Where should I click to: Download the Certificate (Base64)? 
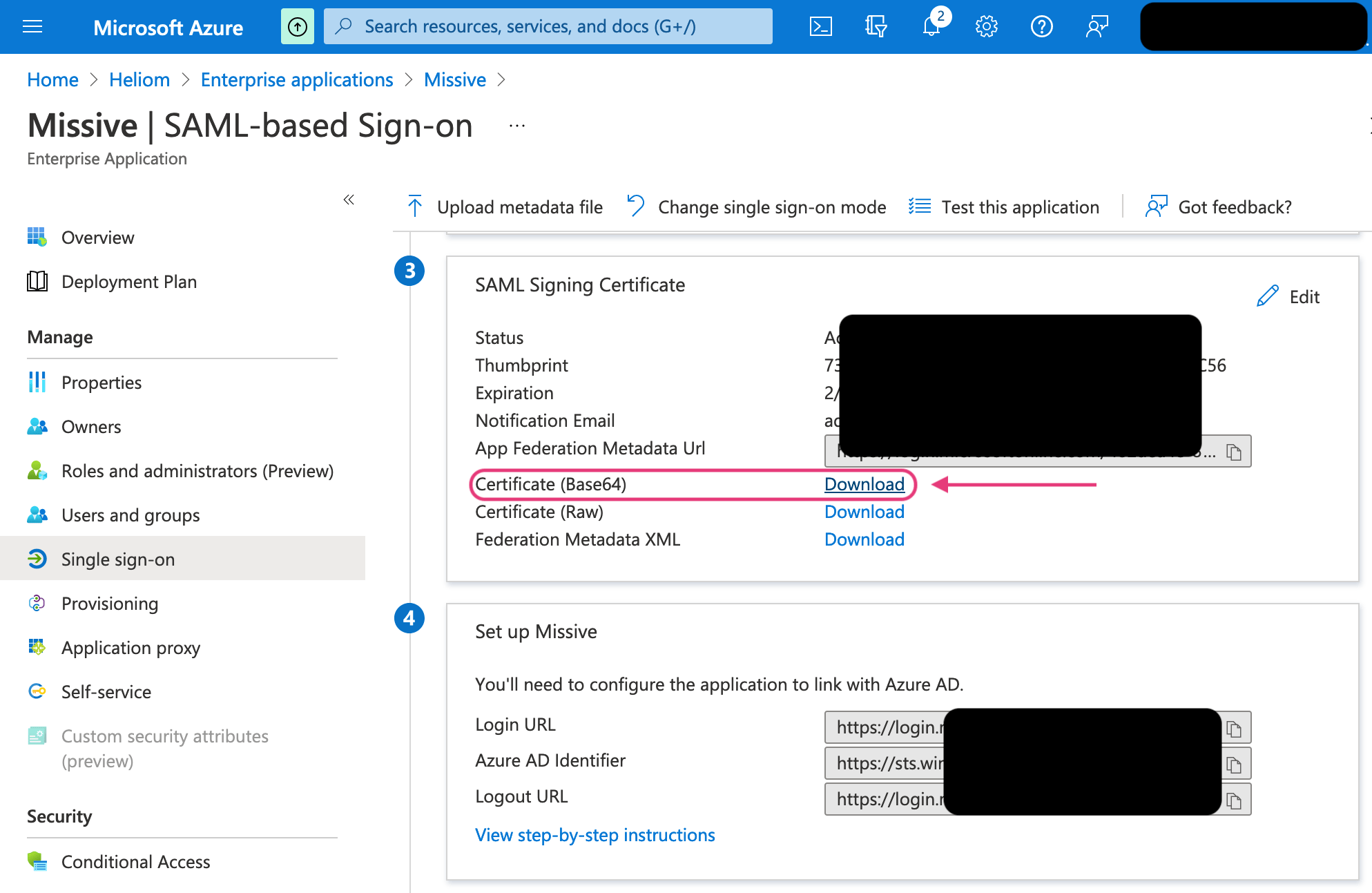[864, 484]
